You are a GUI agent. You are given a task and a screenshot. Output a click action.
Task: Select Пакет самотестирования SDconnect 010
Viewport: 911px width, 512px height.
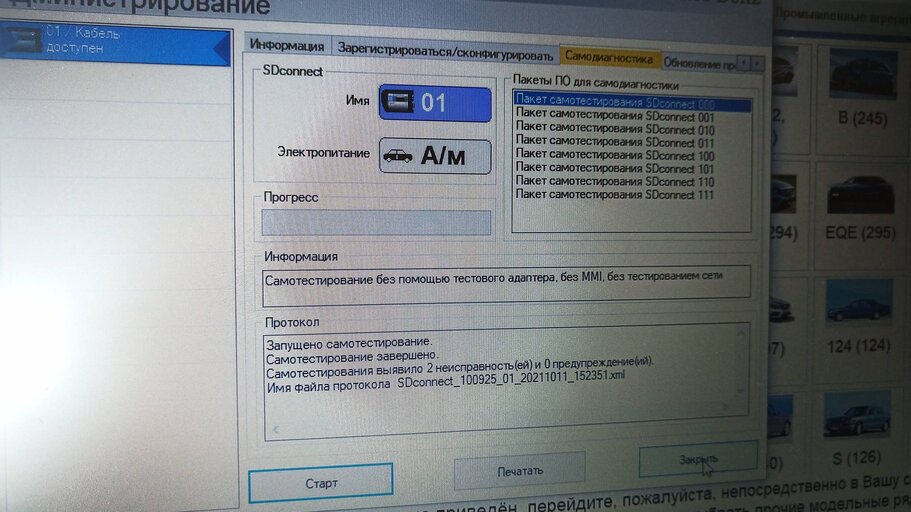point(615,128)
